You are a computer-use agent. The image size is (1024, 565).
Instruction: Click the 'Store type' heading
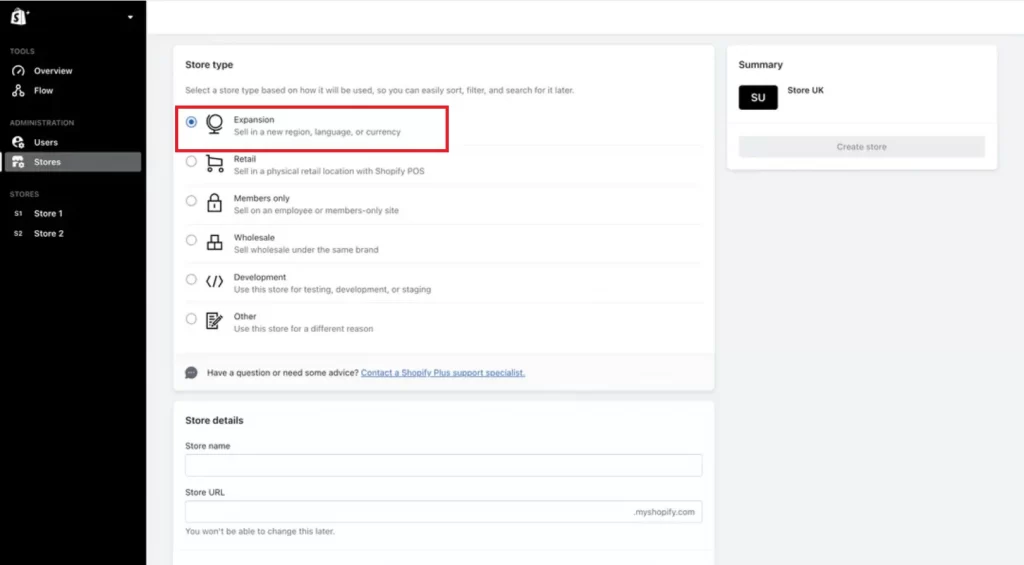pyautogui.click(x=209, y=65)
